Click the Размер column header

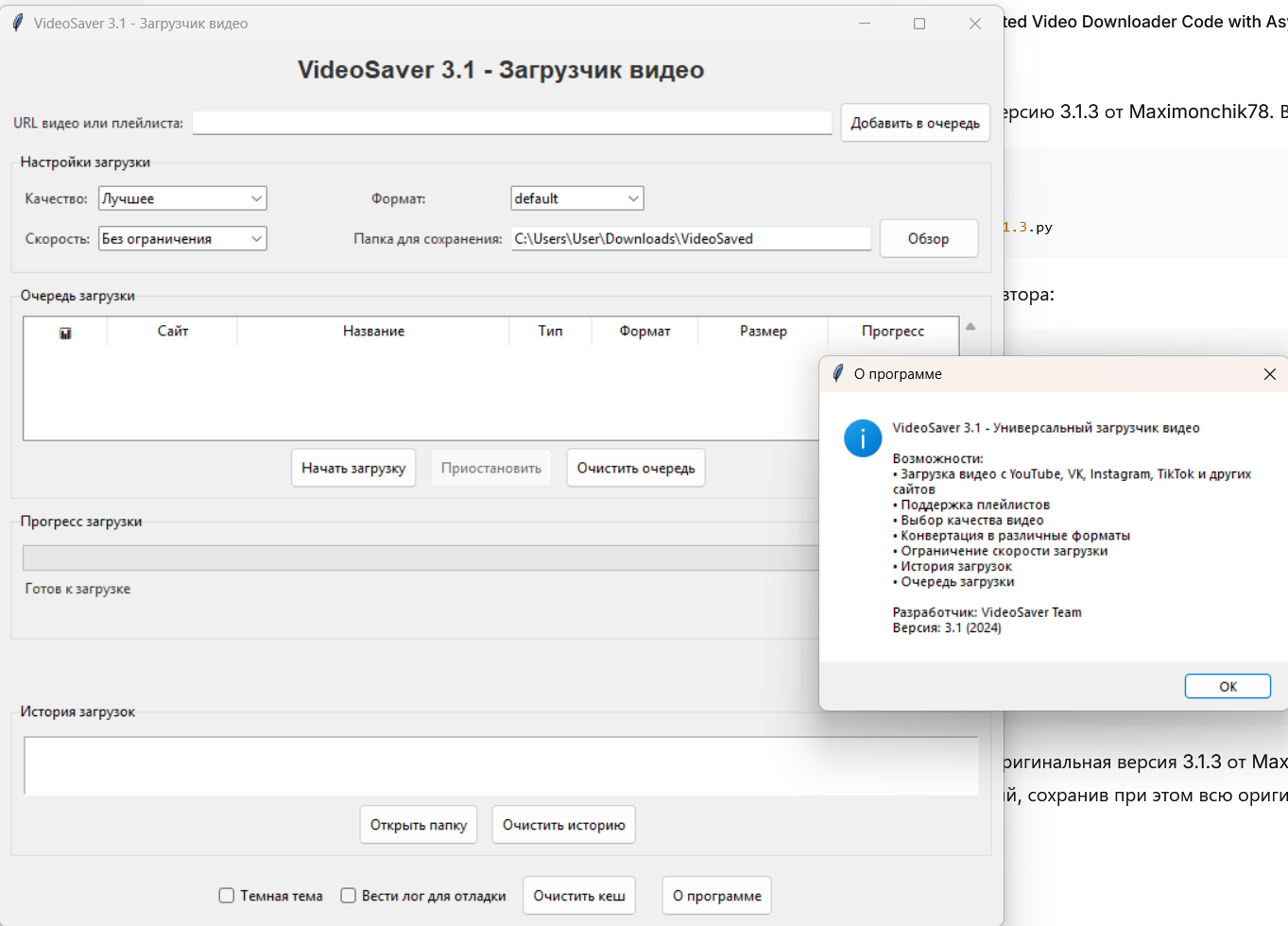pyautogui.click(x=763, y=332)
